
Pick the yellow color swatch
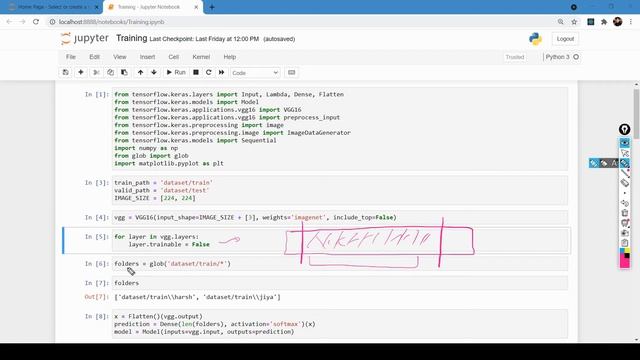[x=627, y=251]
